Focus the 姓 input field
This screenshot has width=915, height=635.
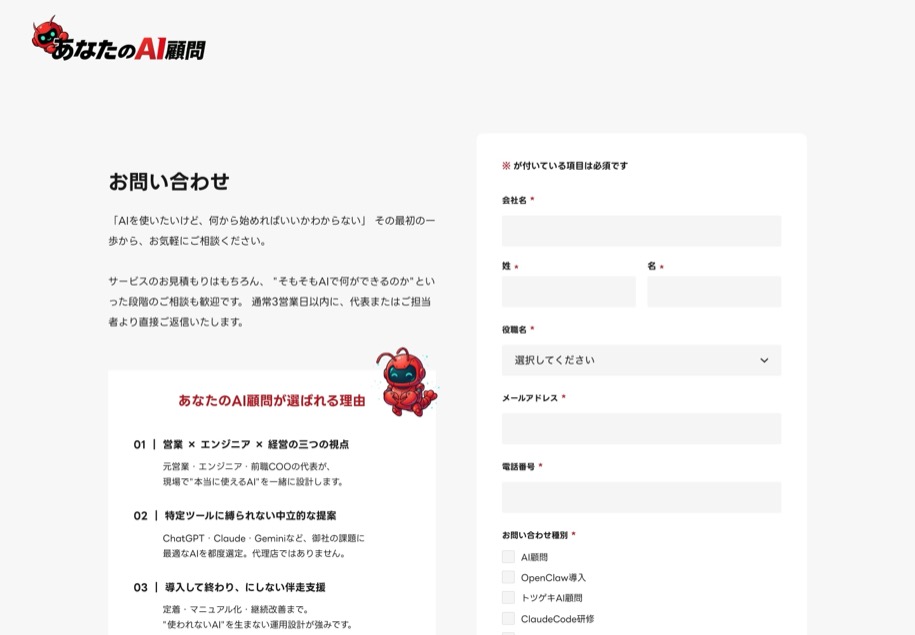click(569, 292)
